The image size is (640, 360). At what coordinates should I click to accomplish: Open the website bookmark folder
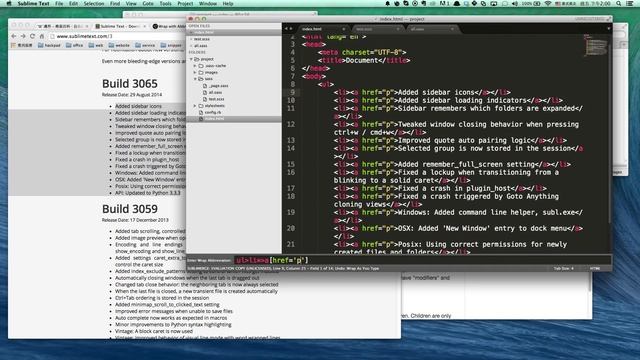point(119,45)
